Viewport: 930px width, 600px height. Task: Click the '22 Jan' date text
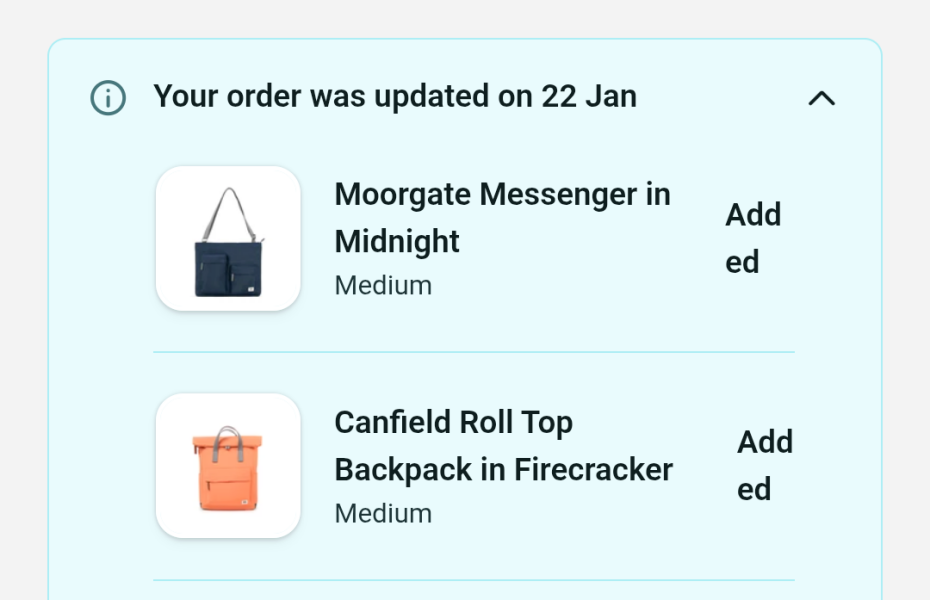point(589,97)
